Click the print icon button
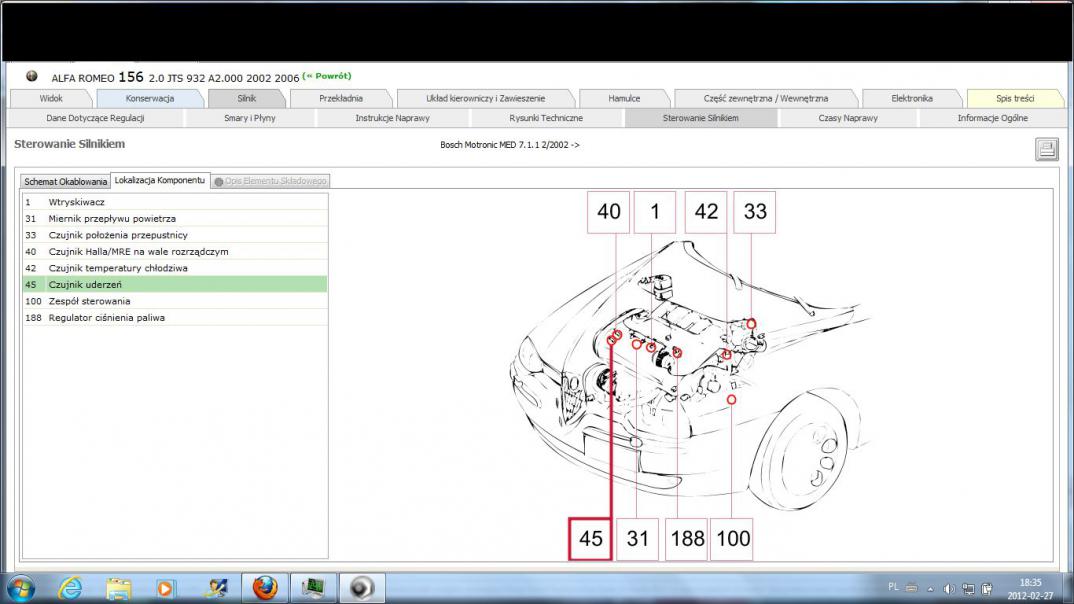Image resolution: width=1074 pixels, height=604 pixels. click(x=1046, y=149)
